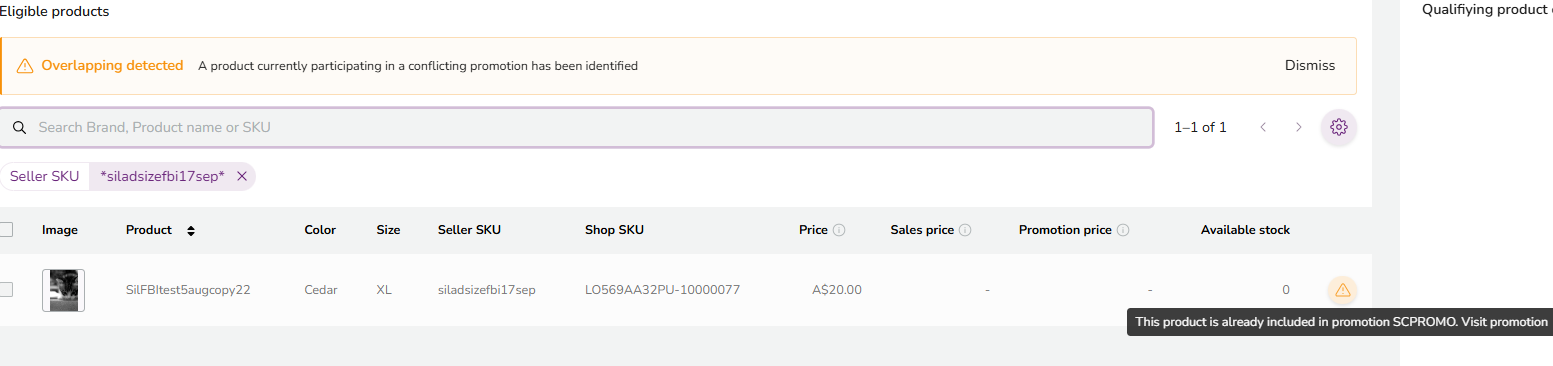Go to previous results page
Screen dimensions: 1553x366
pos(1264,127)
